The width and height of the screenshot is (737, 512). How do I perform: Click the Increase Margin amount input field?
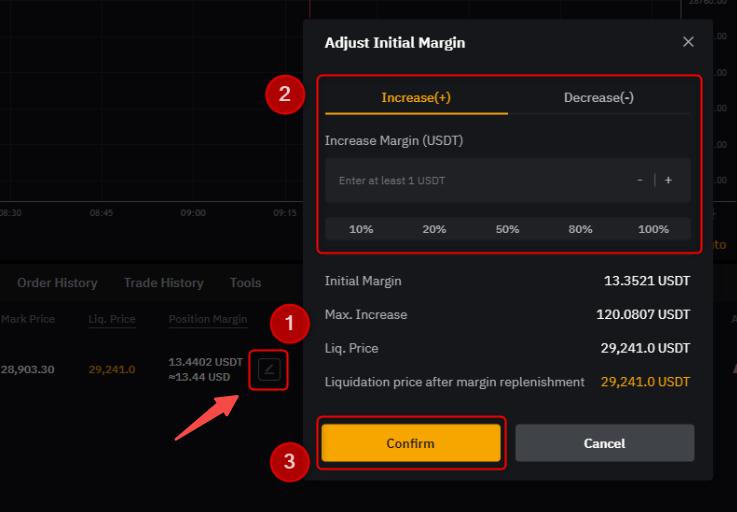tap(480, 180)
